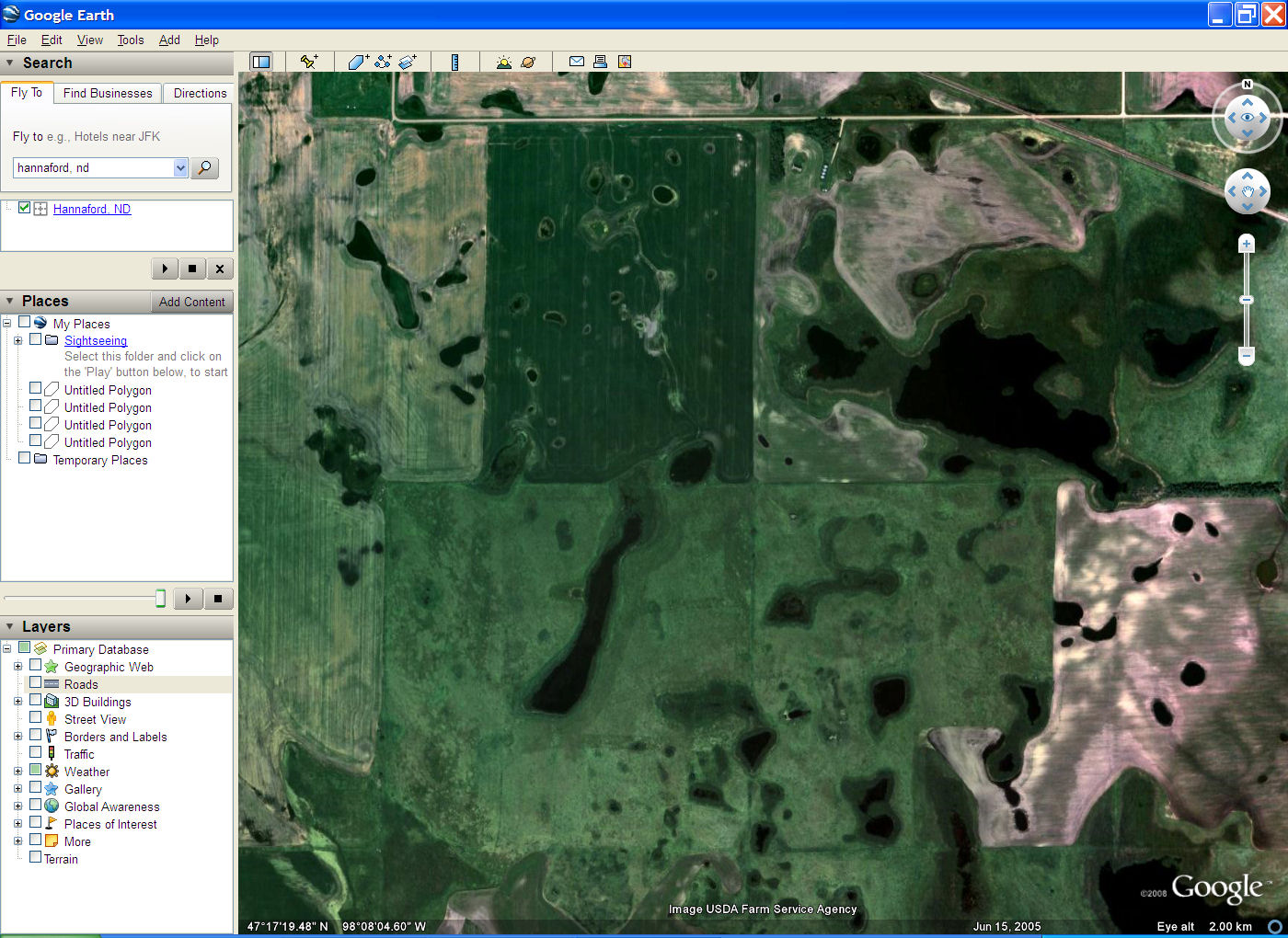1288x938 pixels.
Task: Click the north N marker on the compass
Action: point(1248,85)
